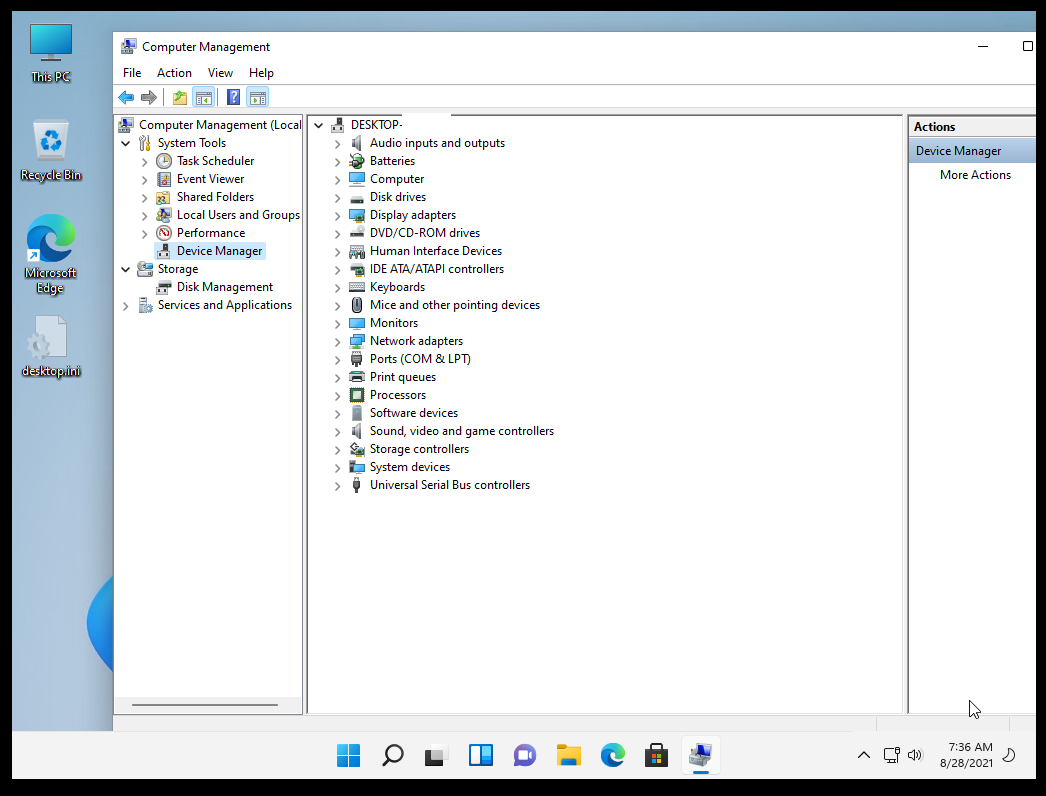Image resolution: width=1046 pixels, height=796 pixels.
Task: Collapse the DESKTOP computer root node
Action: click(x=319, y=125)
